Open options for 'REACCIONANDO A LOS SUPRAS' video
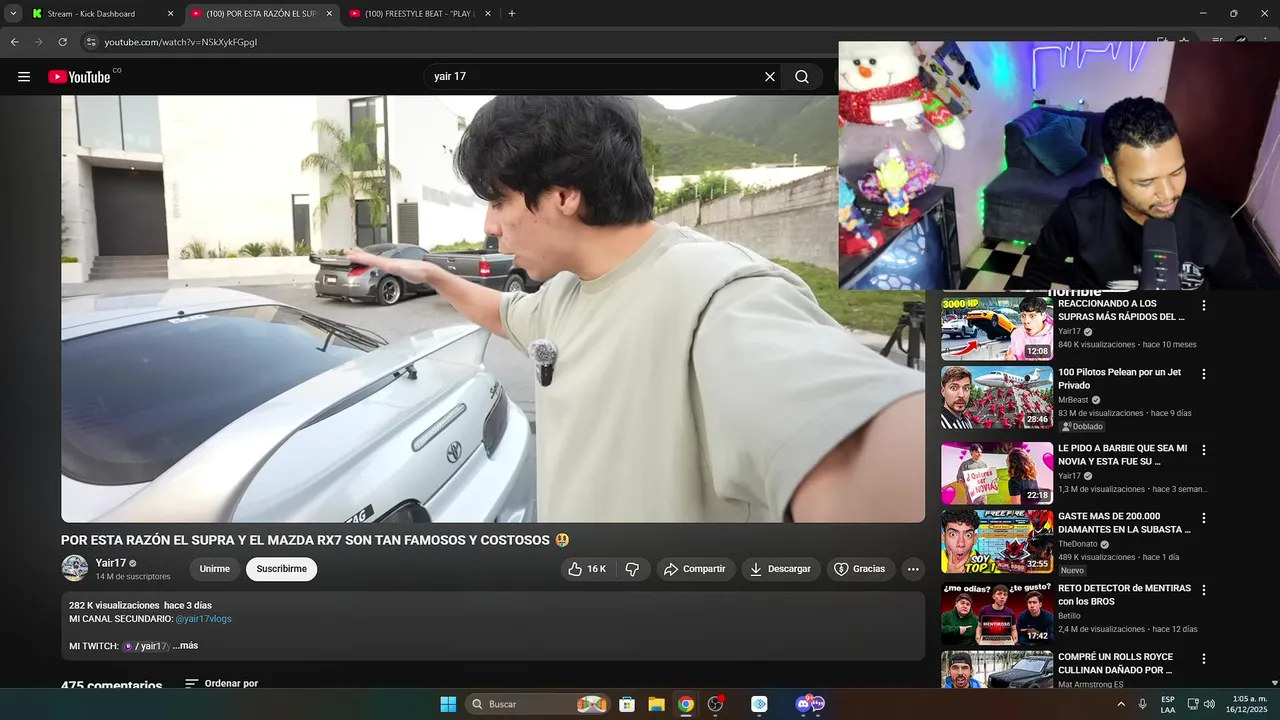Viewport: 1280px width, 720px height. pos(1204,306)
